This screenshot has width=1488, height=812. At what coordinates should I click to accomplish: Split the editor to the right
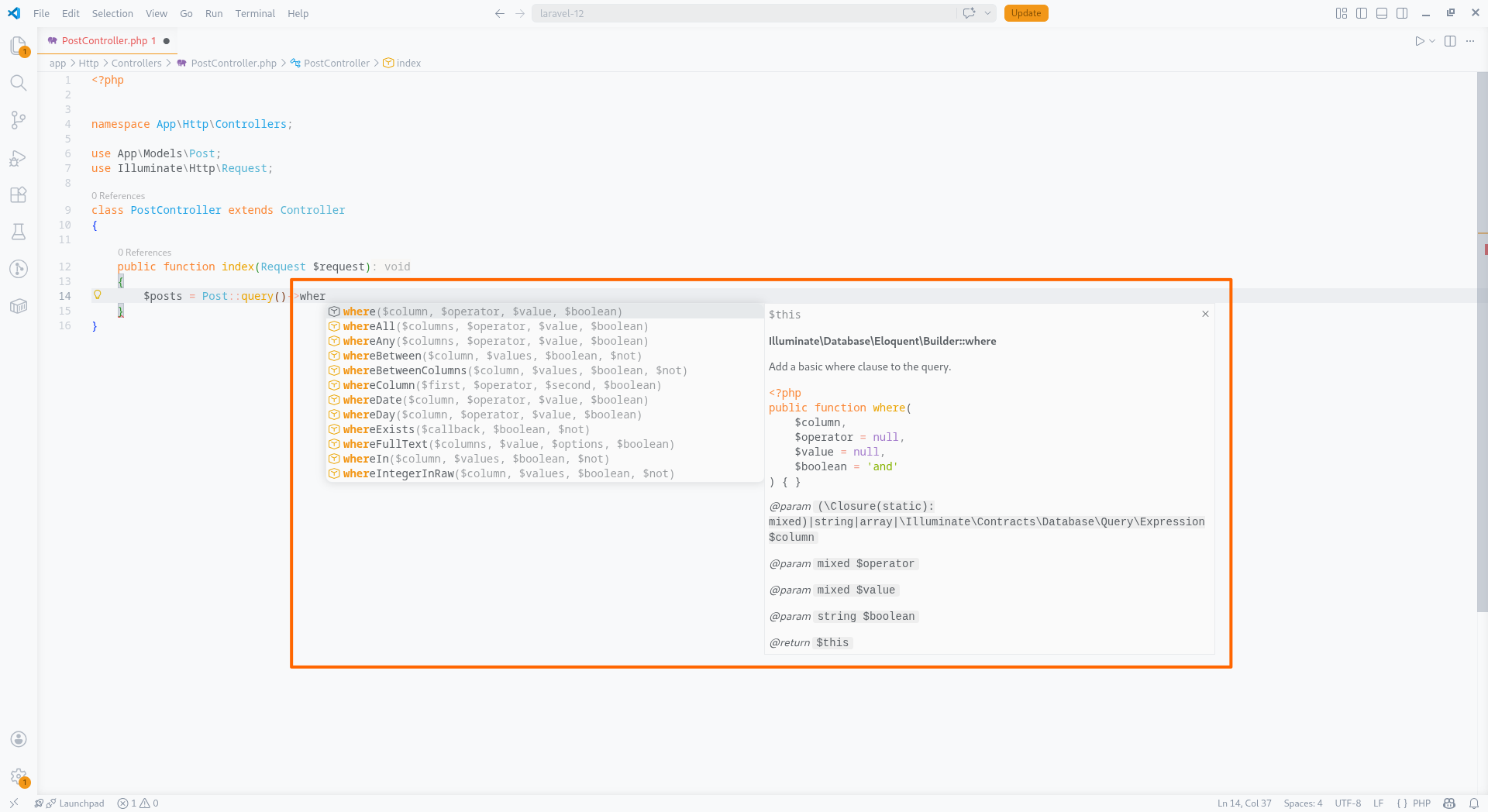(1450, 41)
